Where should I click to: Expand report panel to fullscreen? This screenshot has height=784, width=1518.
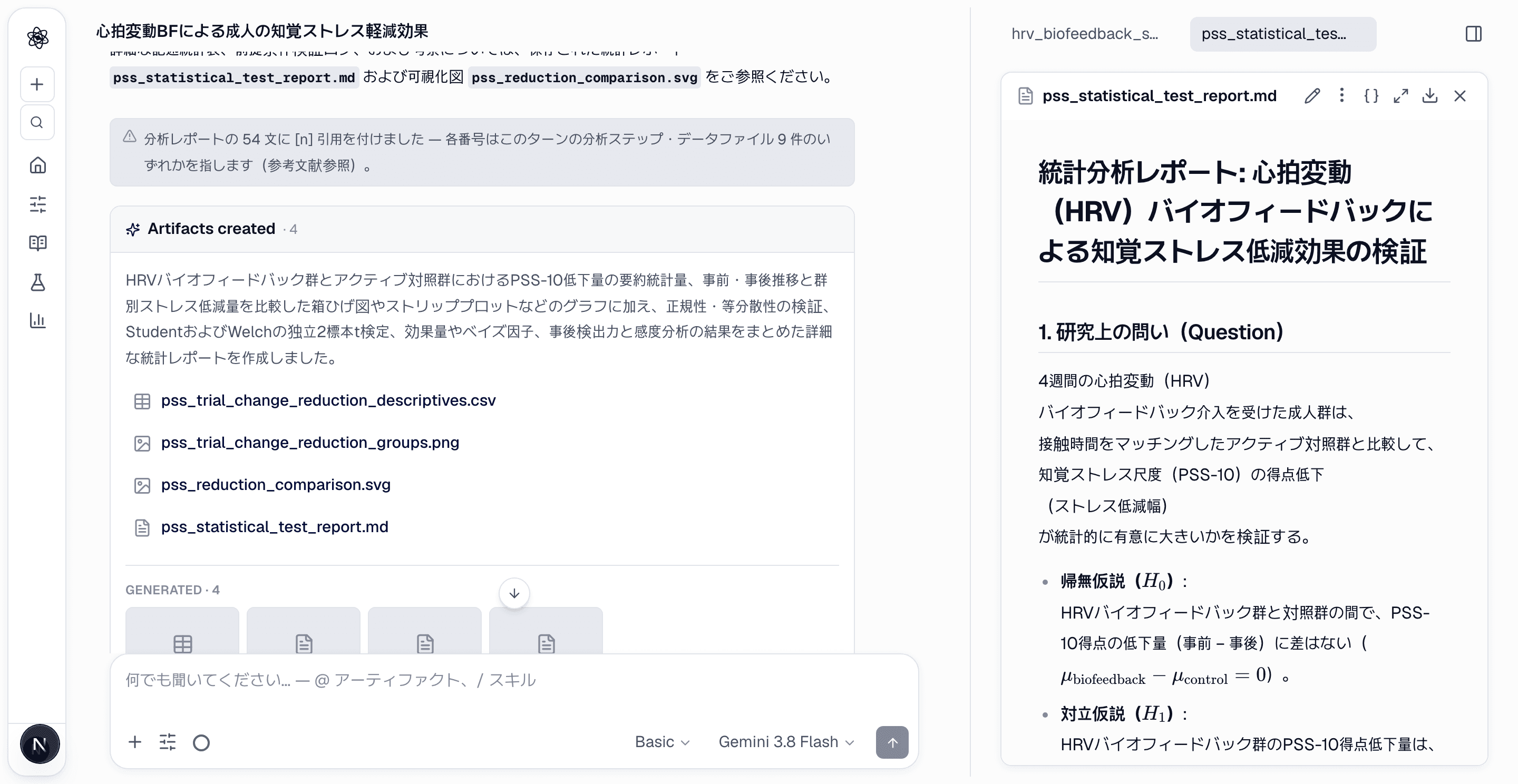pos(1401,96)
